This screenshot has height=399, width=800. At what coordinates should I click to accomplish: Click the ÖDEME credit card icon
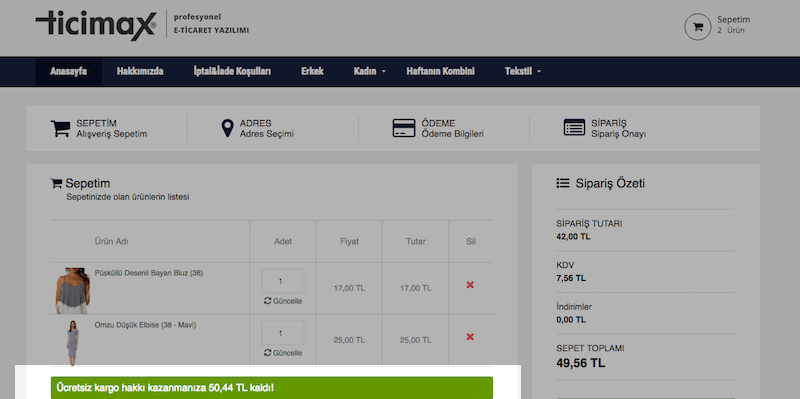(404, 129)
